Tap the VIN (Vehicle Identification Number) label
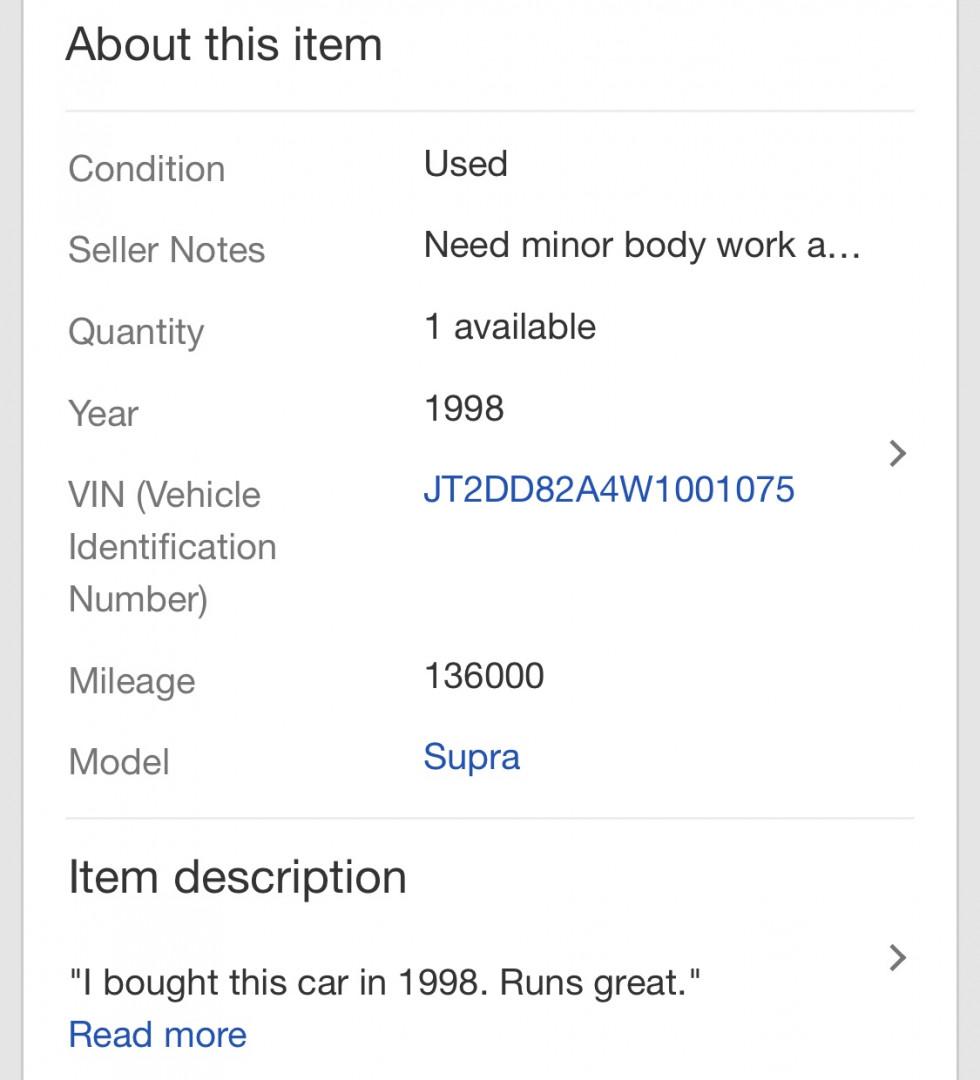980x1080 pixels. 171,547
